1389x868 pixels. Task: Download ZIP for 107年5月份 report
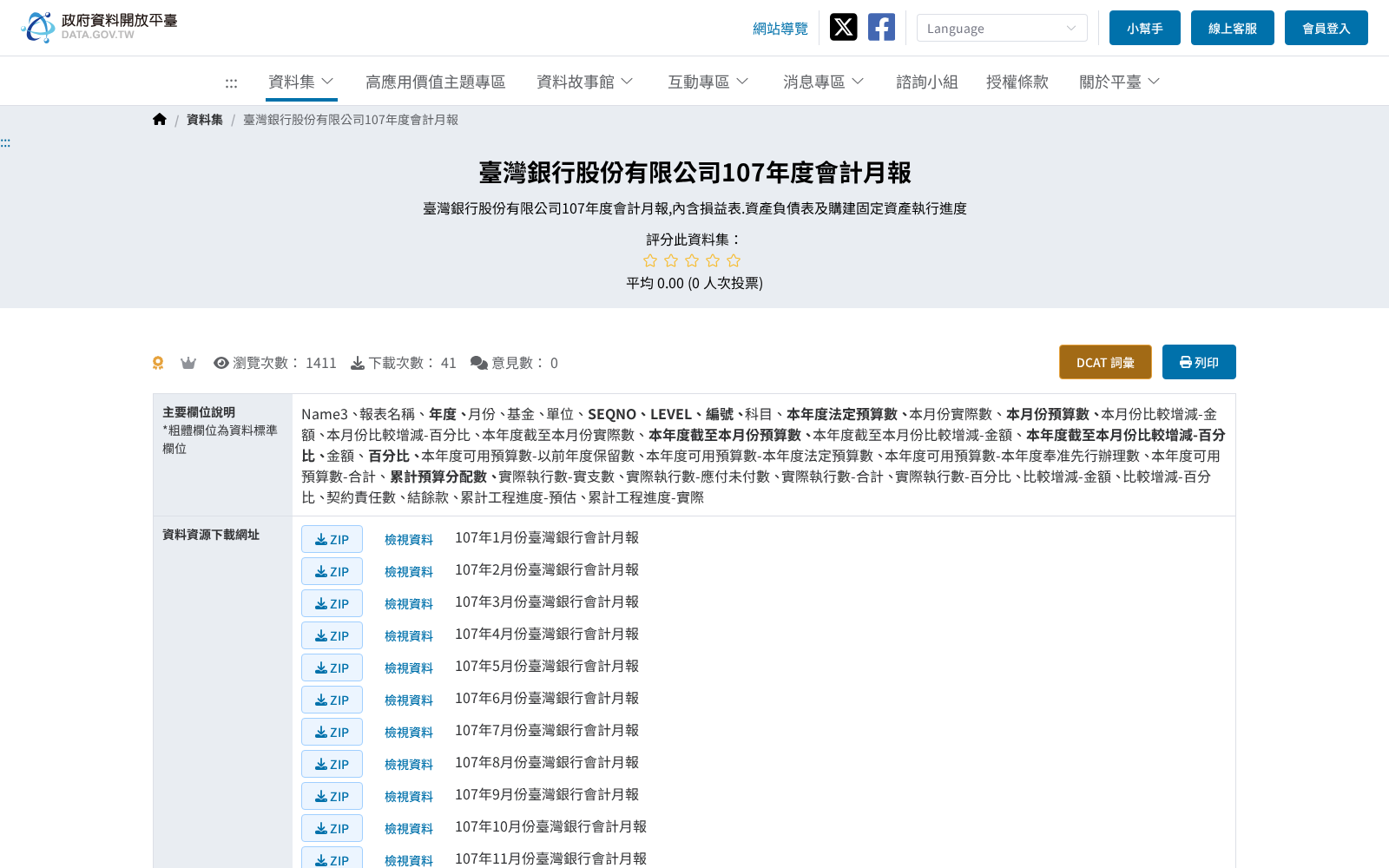pyautogui.click(x=332, y=667)
